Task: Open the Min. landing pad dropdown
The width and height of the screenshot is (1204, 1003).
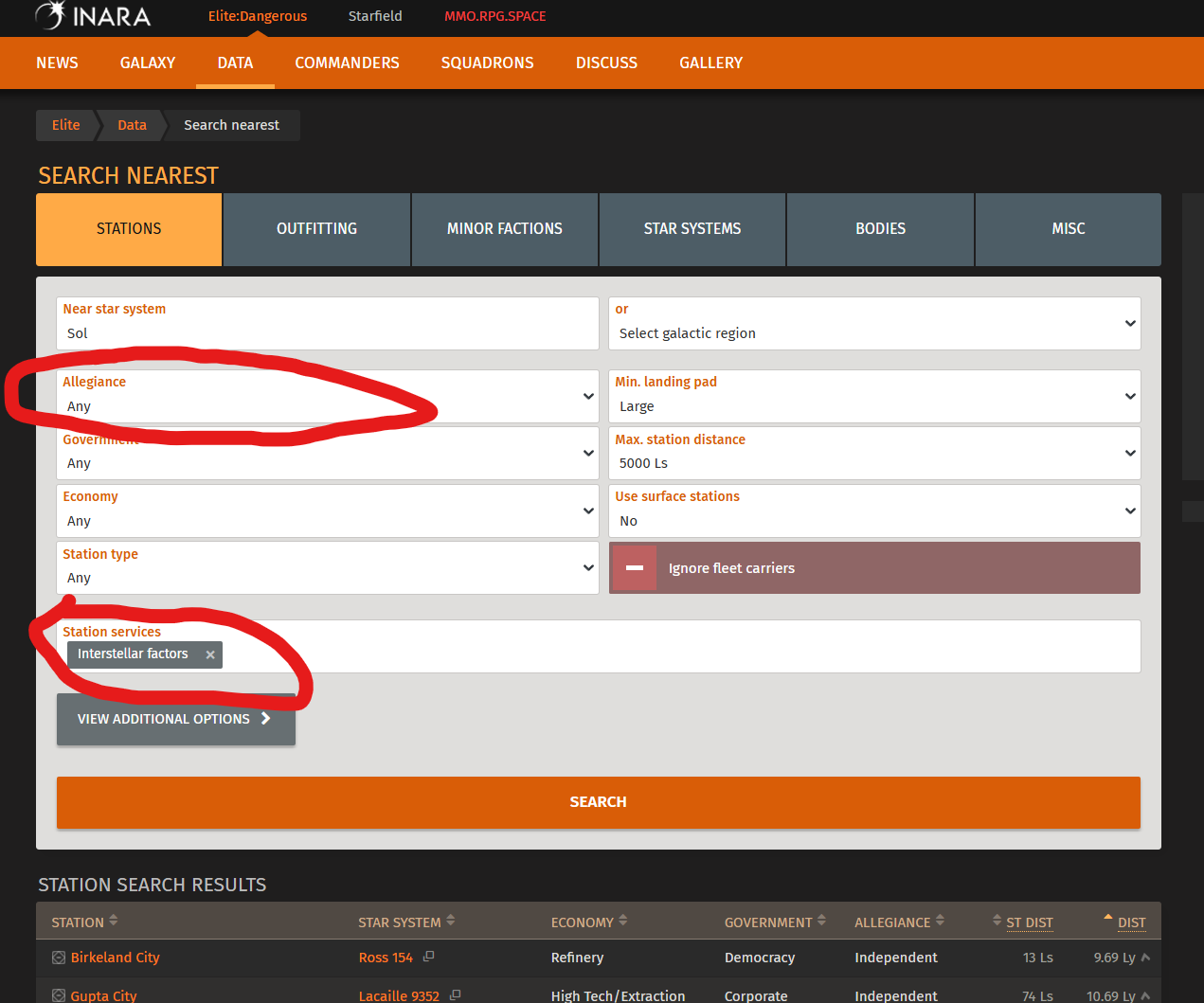Action: pos(874,396)
